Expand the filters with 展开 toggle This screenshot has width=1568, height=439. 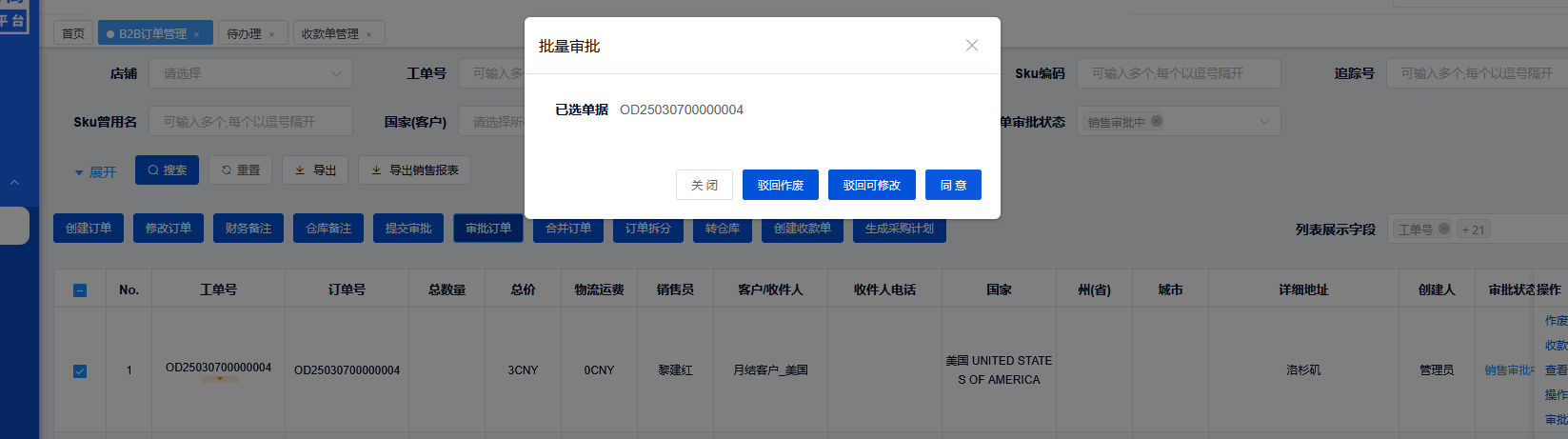point(95,172)
